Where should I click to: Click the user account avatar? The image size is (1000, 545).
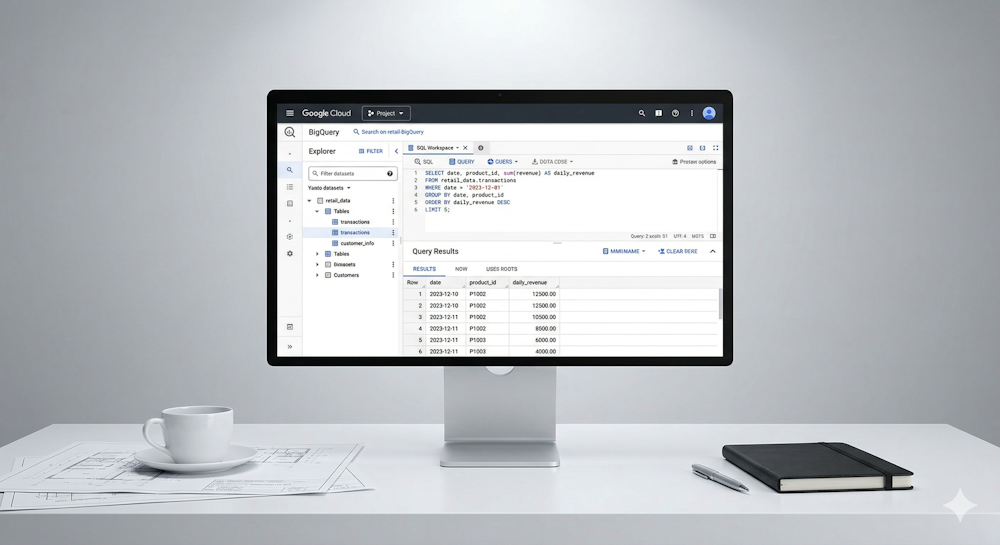pyautogui.click(x=709, y=113)
